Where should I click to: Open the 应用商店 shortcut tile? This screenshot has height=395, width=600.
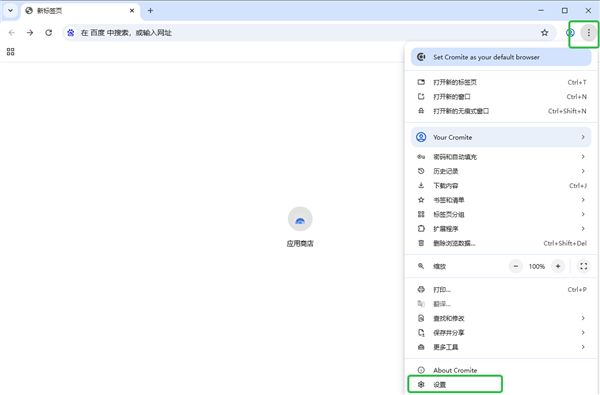coord(300,227)
